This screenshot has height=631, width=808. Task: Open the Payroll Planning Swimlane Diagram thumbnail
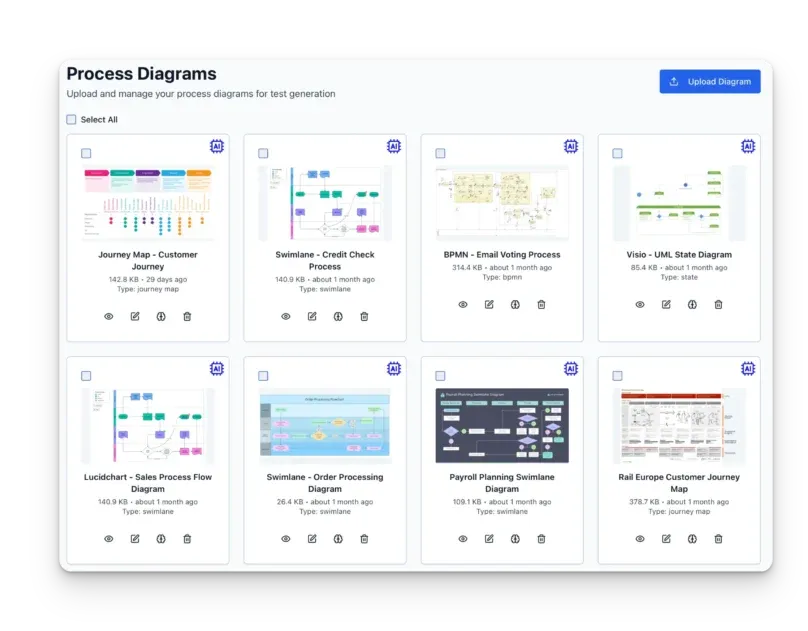502,425
